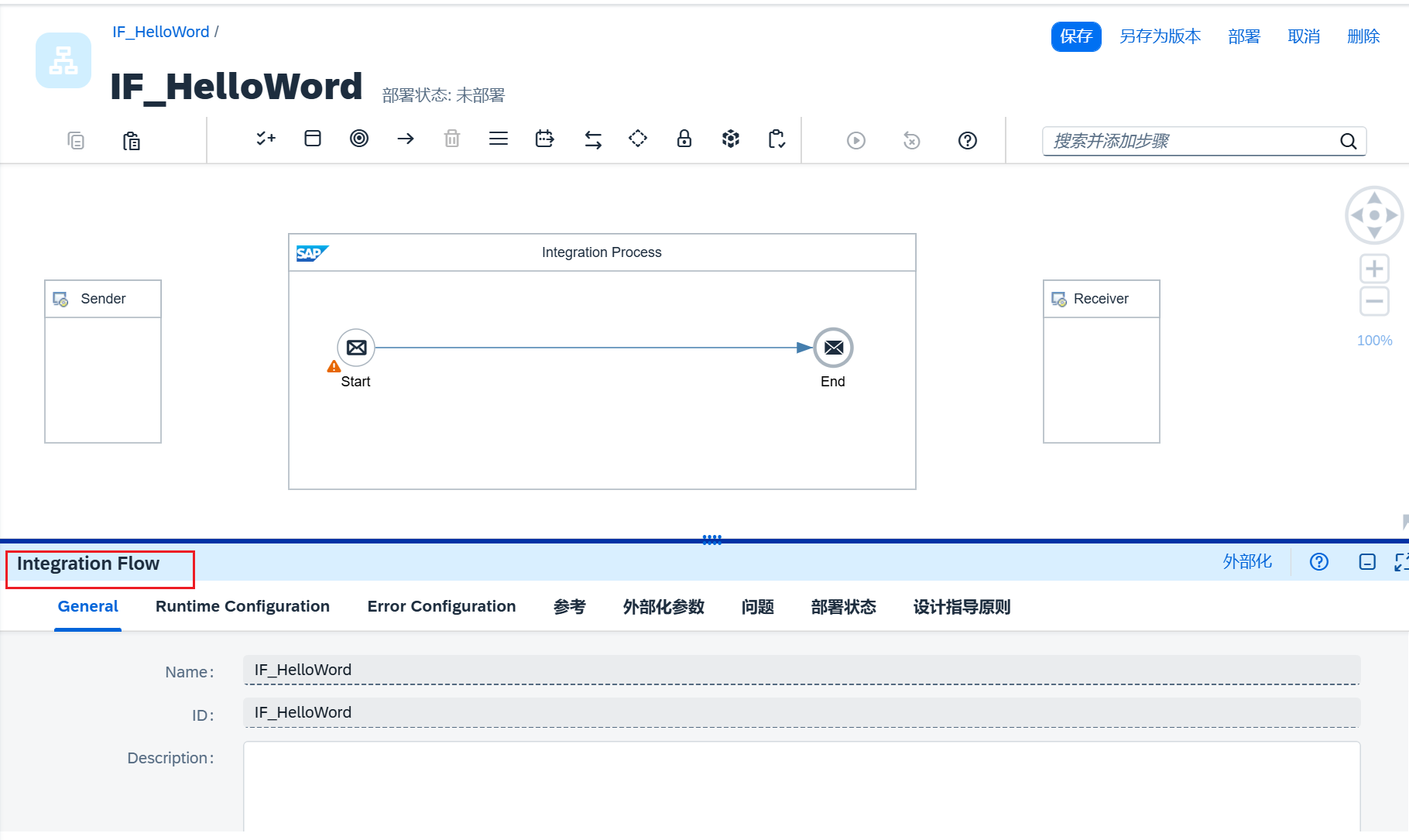Expand properties panel to full screen

click(1401, 562)
